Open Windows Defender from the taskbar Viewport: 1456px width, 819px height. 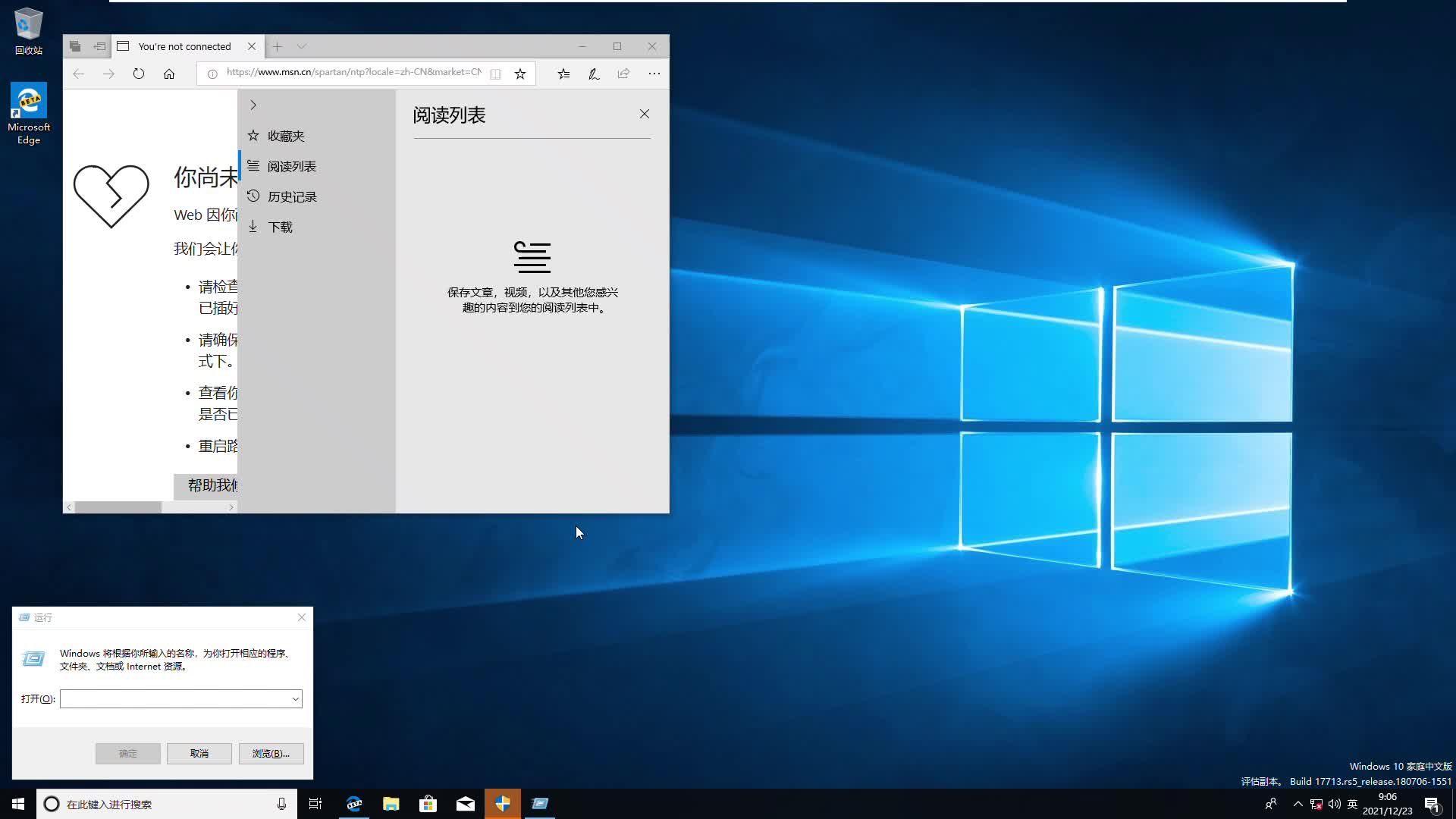point(503,803)
